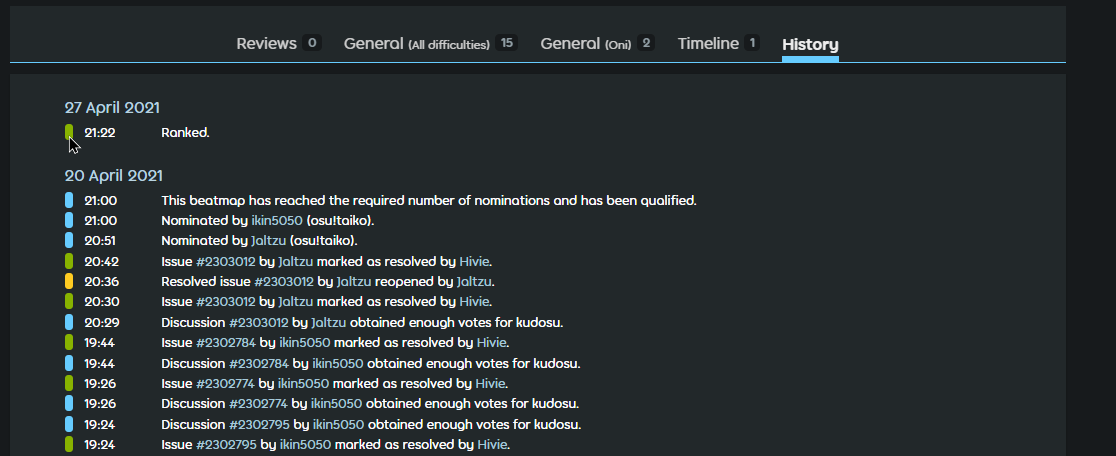Open Jaltzu profile in the 20:42 resolved row

pyautogui.click(x=295, y=261)
